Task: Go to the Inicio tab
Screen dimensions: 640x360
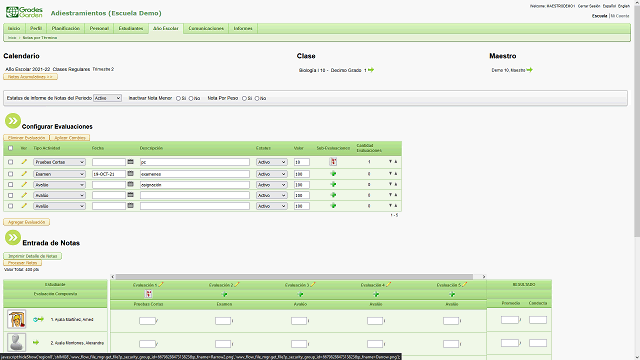Action: [x=14, y=28]
